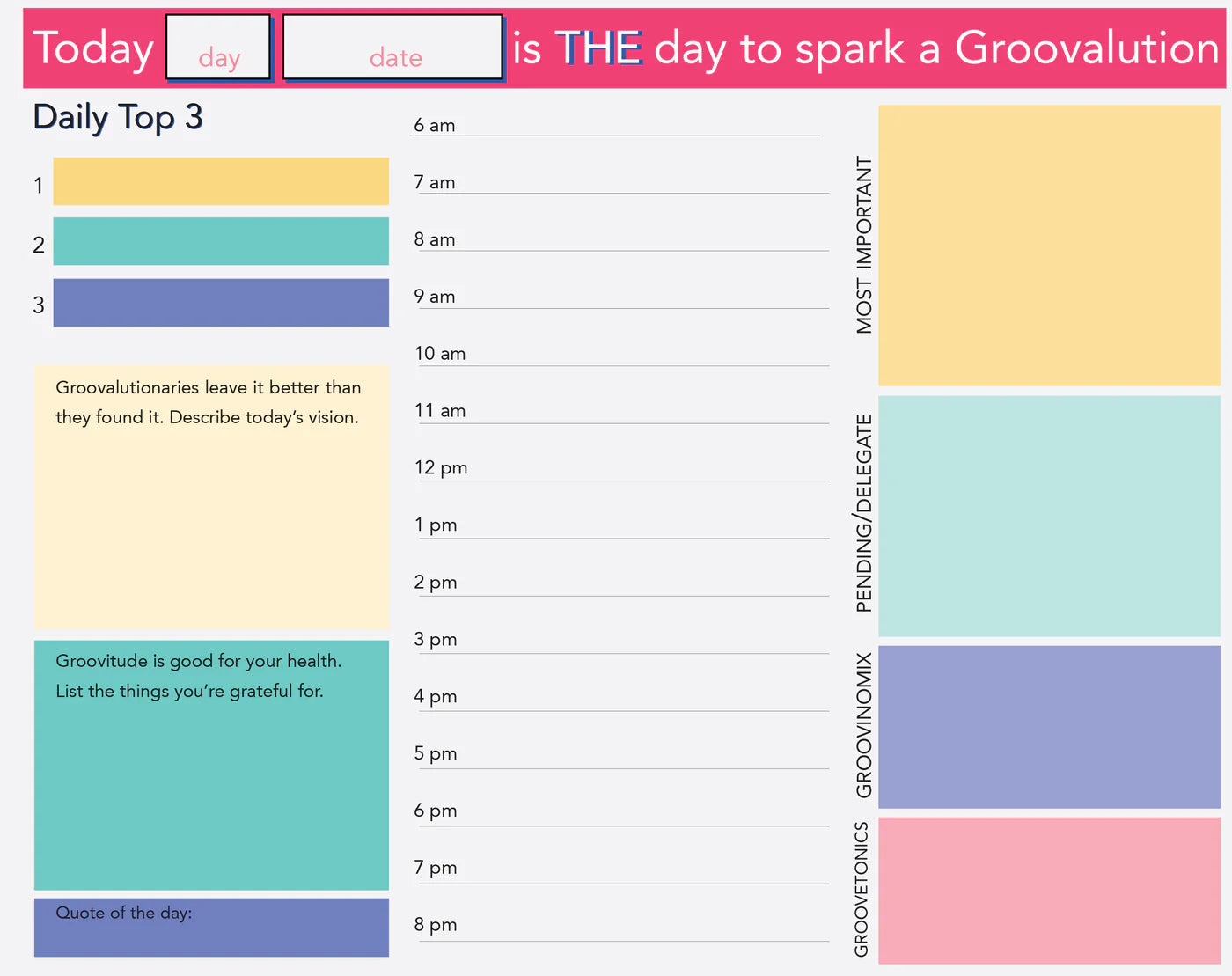Click the 'Daily Top 3' heading
Viewport: 1232px width, 976px height.
[x=118, y=117]
